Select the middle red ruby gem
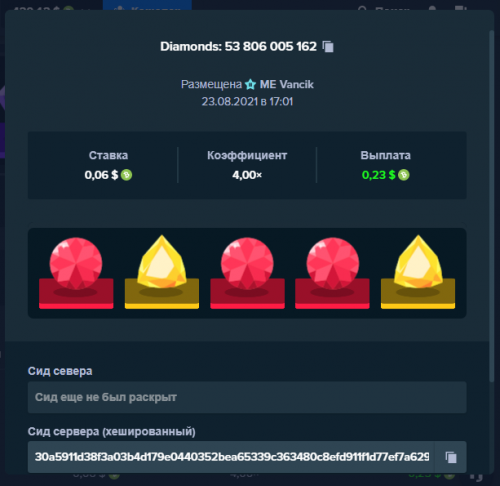Screen dimensions: 500x486 click(x=247, y=273)
